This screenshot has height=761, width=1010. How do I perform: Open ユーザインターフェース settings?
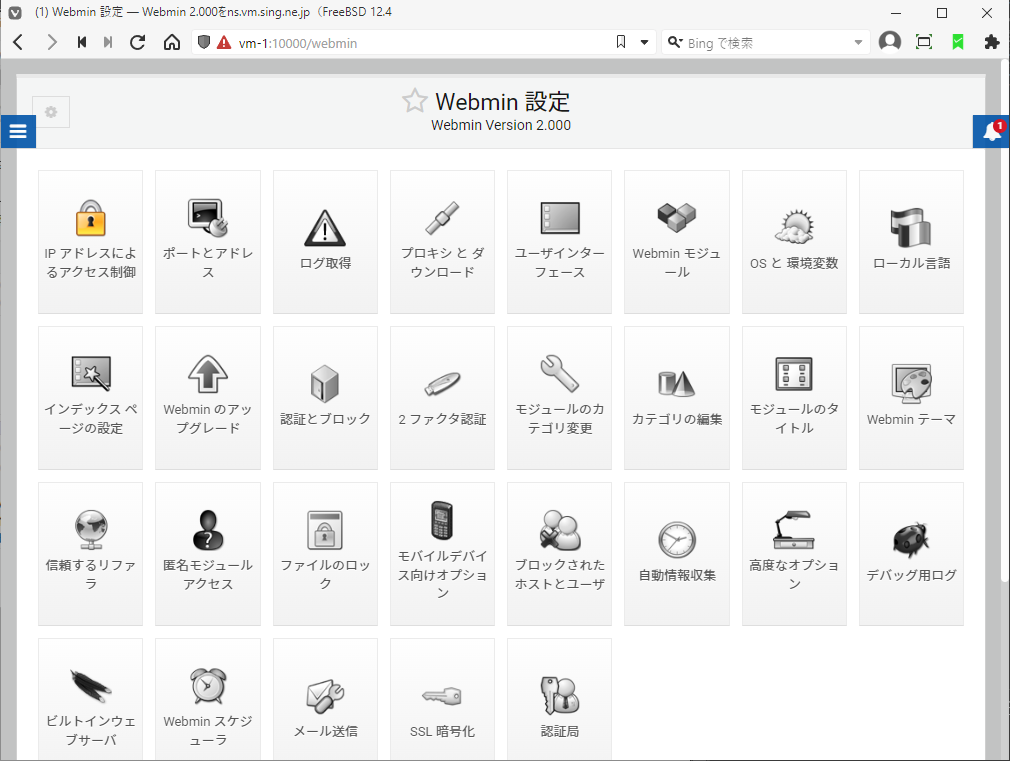[559, 242]
